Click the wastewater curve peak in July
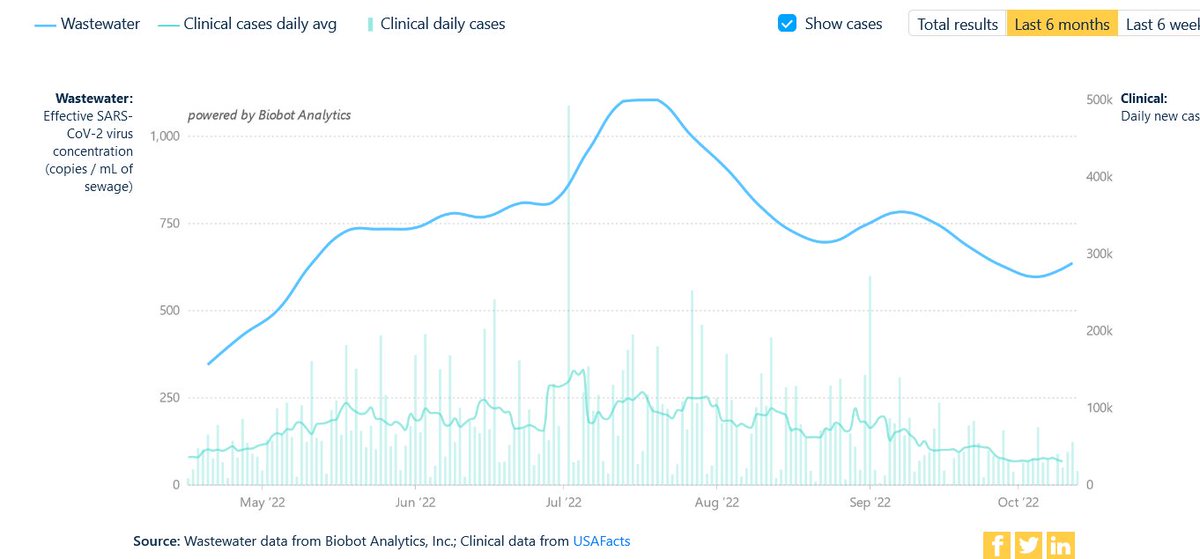The image size is (1200, 559). (640, 100)
